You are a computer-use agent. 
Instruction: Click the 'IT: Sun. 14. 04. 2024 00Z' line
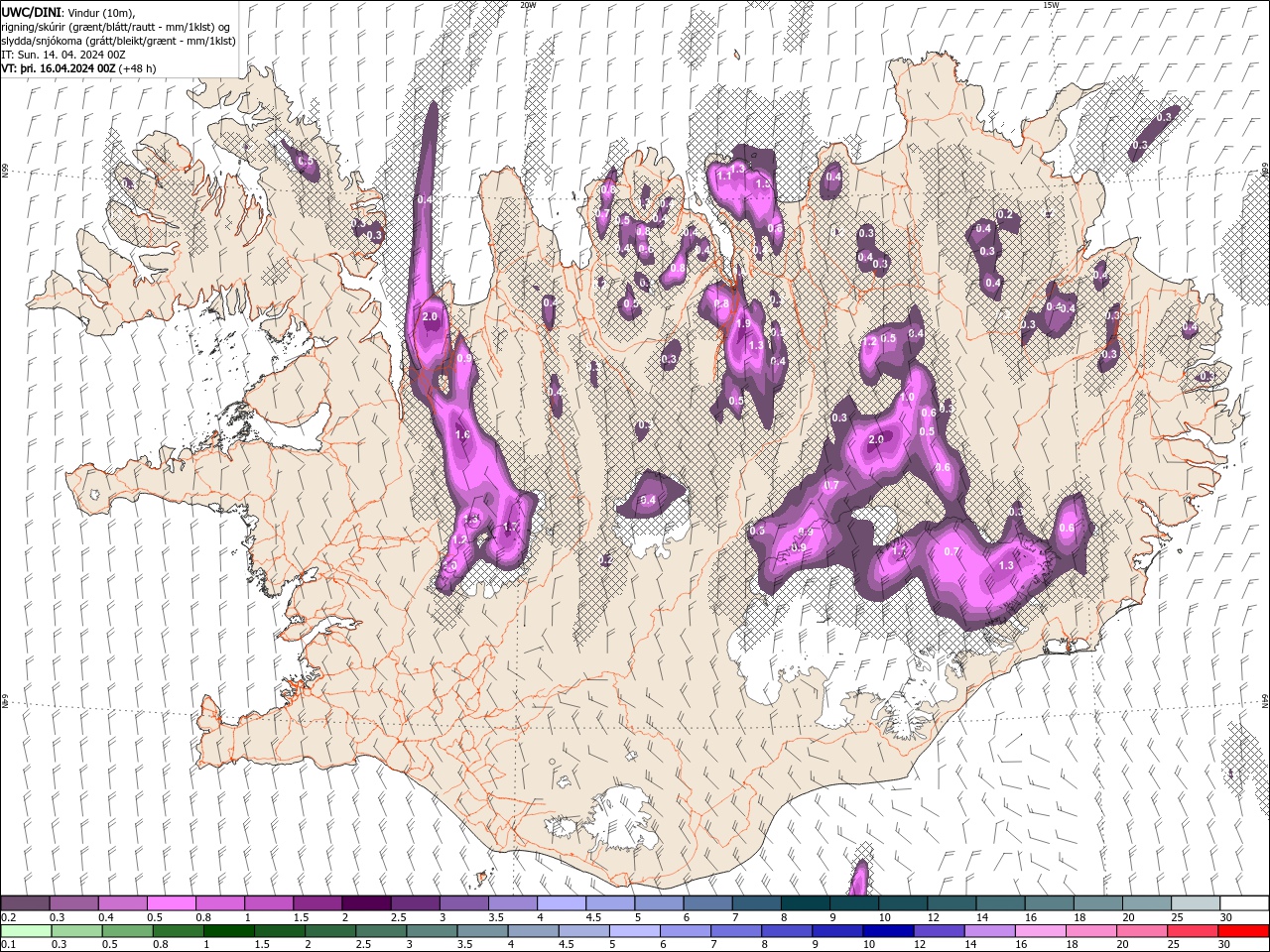63,55
